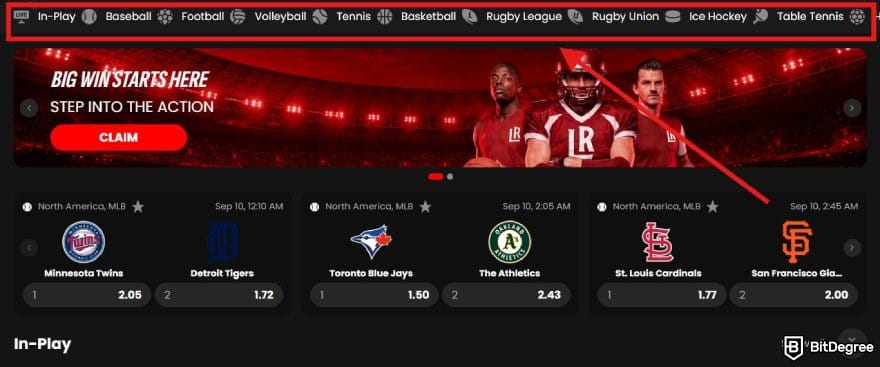
Task: Click the Volleyball icon in navigation
Action: [x=238, y=17]
